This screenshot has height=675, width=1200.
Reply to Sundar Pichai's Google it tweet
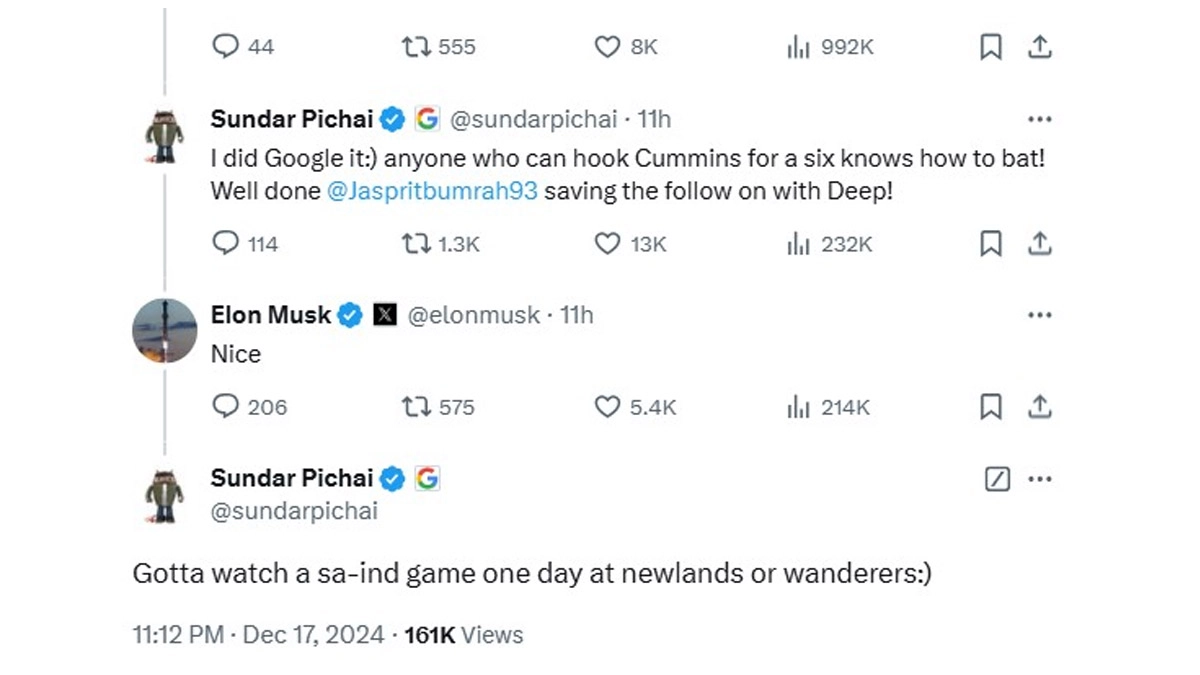coord(227,243)
